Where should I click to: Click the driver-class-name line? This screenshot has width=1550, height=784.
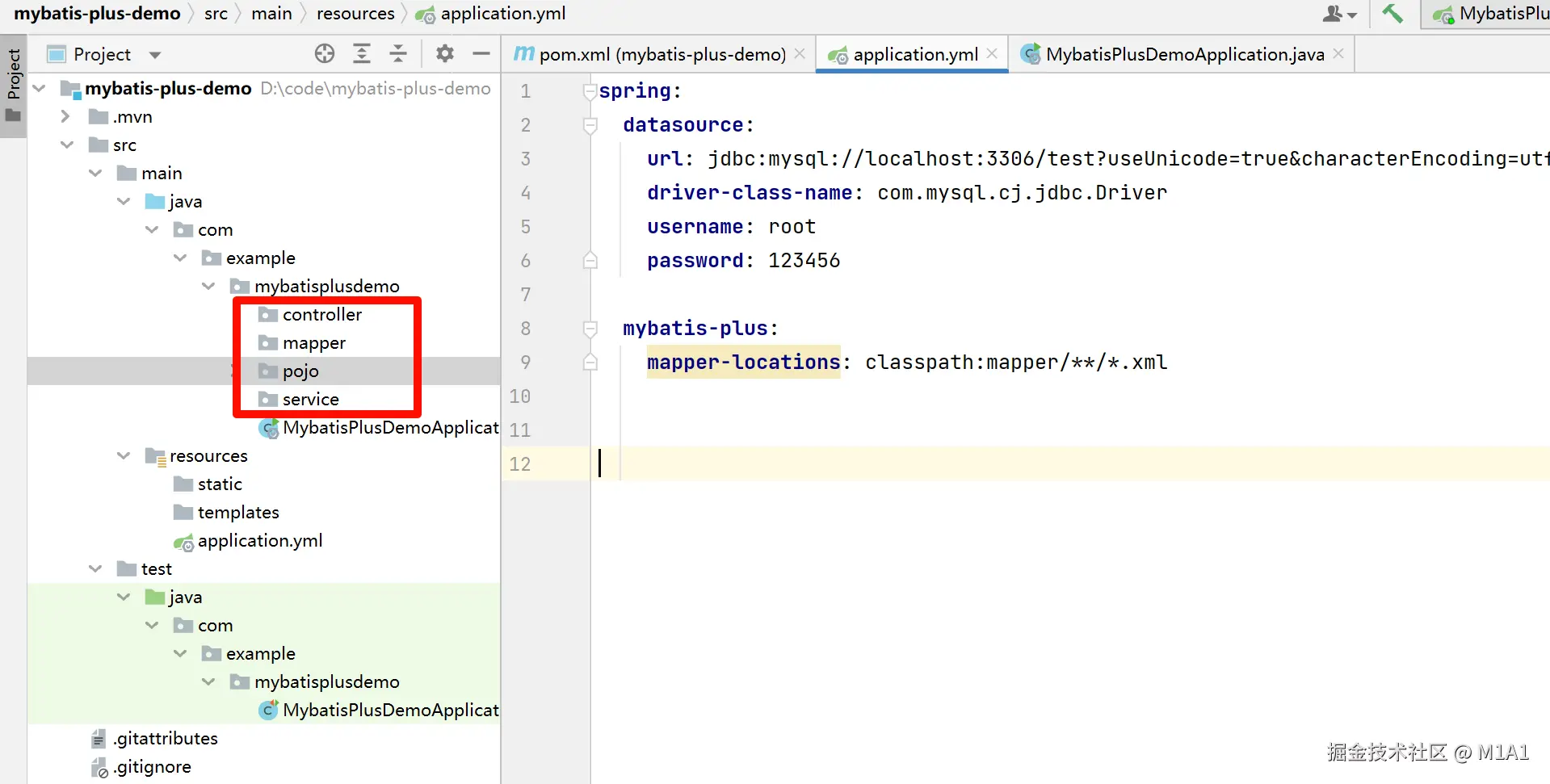906,192
